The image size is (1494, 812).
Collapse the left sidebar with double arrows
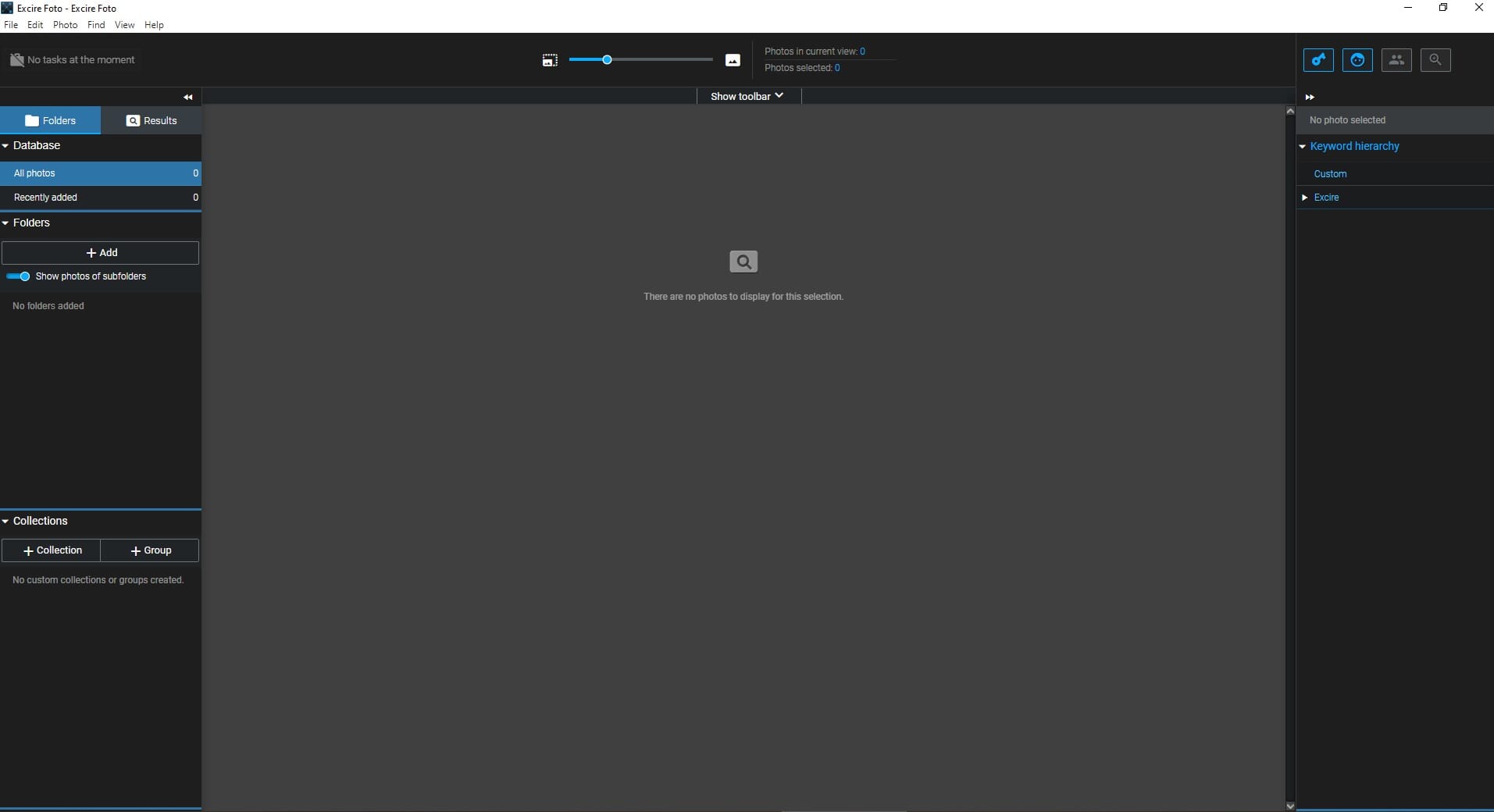[188, 97]
